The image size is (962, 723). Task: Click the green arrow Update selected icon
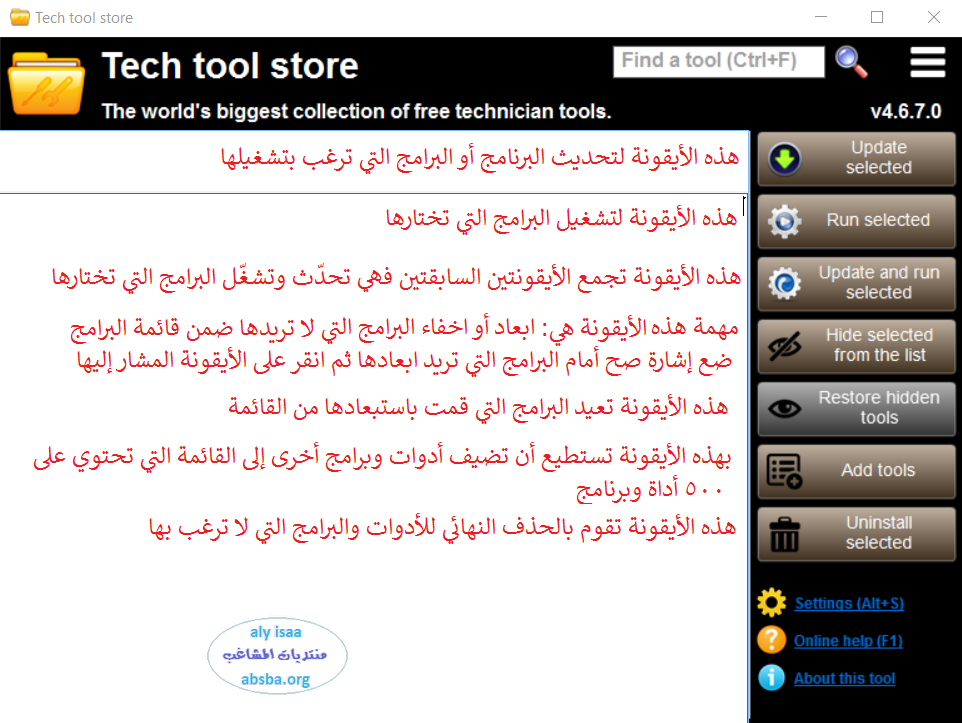[785, 159]
